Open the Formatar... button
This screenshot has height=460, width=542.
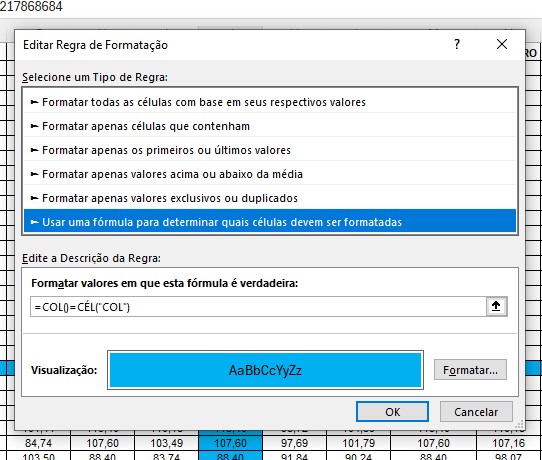(470, 370)
